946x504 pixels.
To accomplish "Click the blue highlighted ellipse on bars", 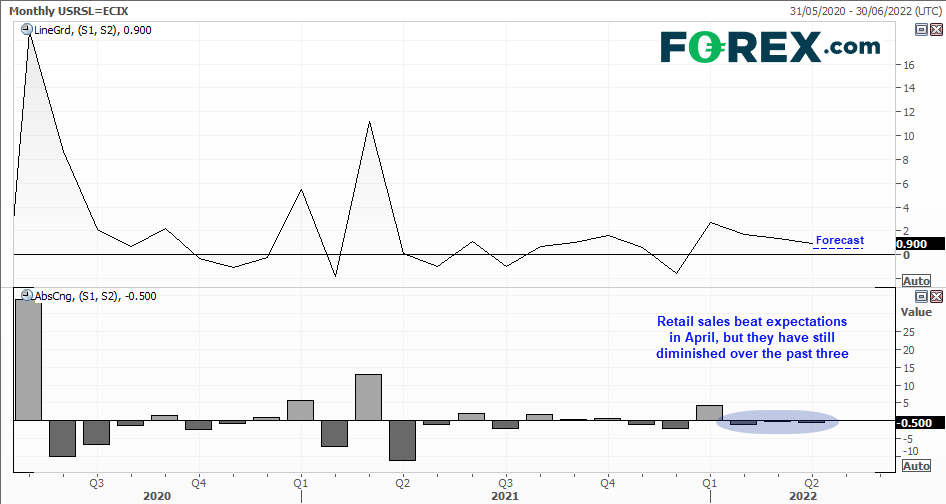I will (x=778, y=422).
